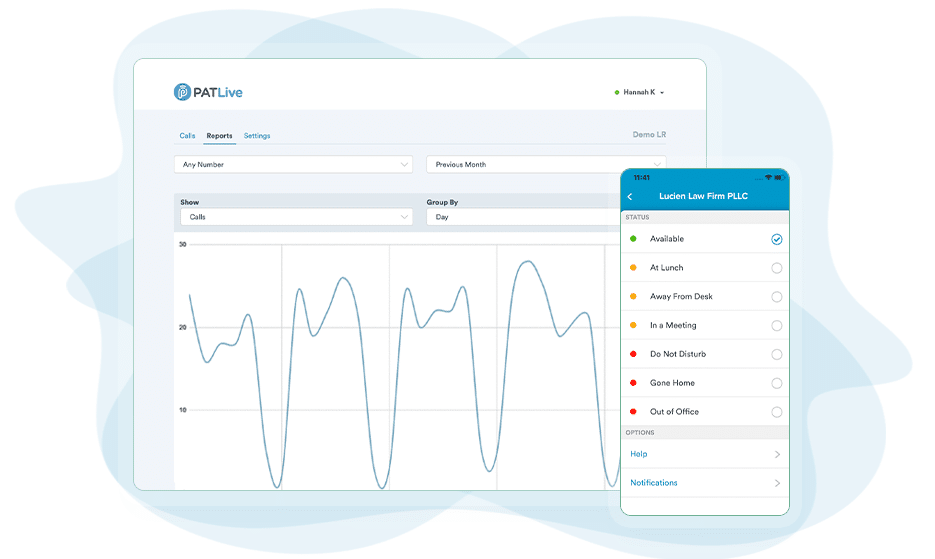Tap the back arrow in the phone header
The height and width of the screenshot is (559, 935).
click(630, 197)
